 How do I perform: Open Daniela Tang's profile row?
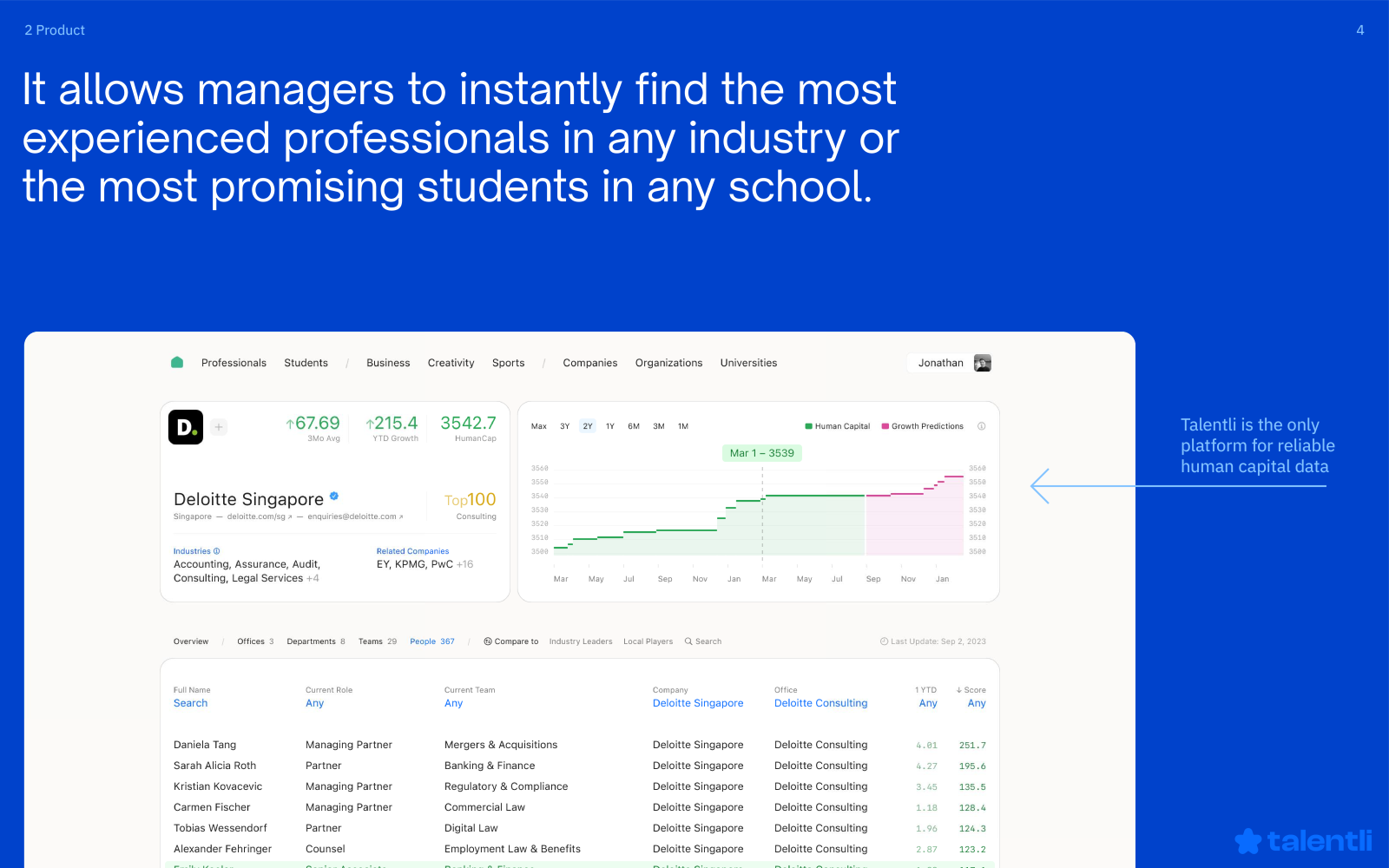580,745
